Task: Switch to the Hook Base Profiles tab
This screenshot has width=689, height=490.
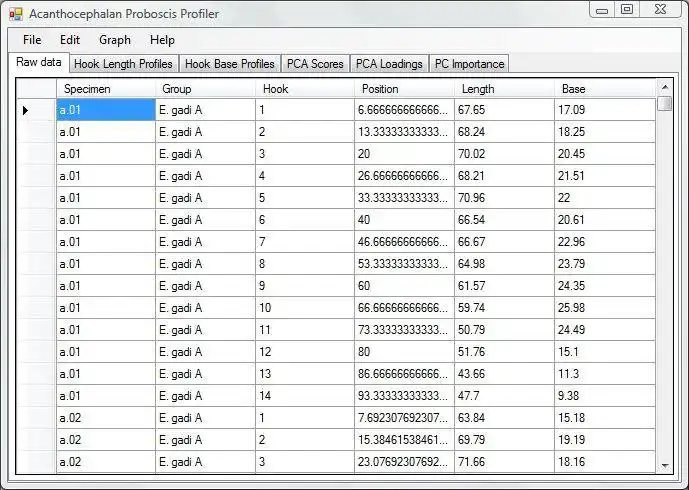Action: [230, 64]
